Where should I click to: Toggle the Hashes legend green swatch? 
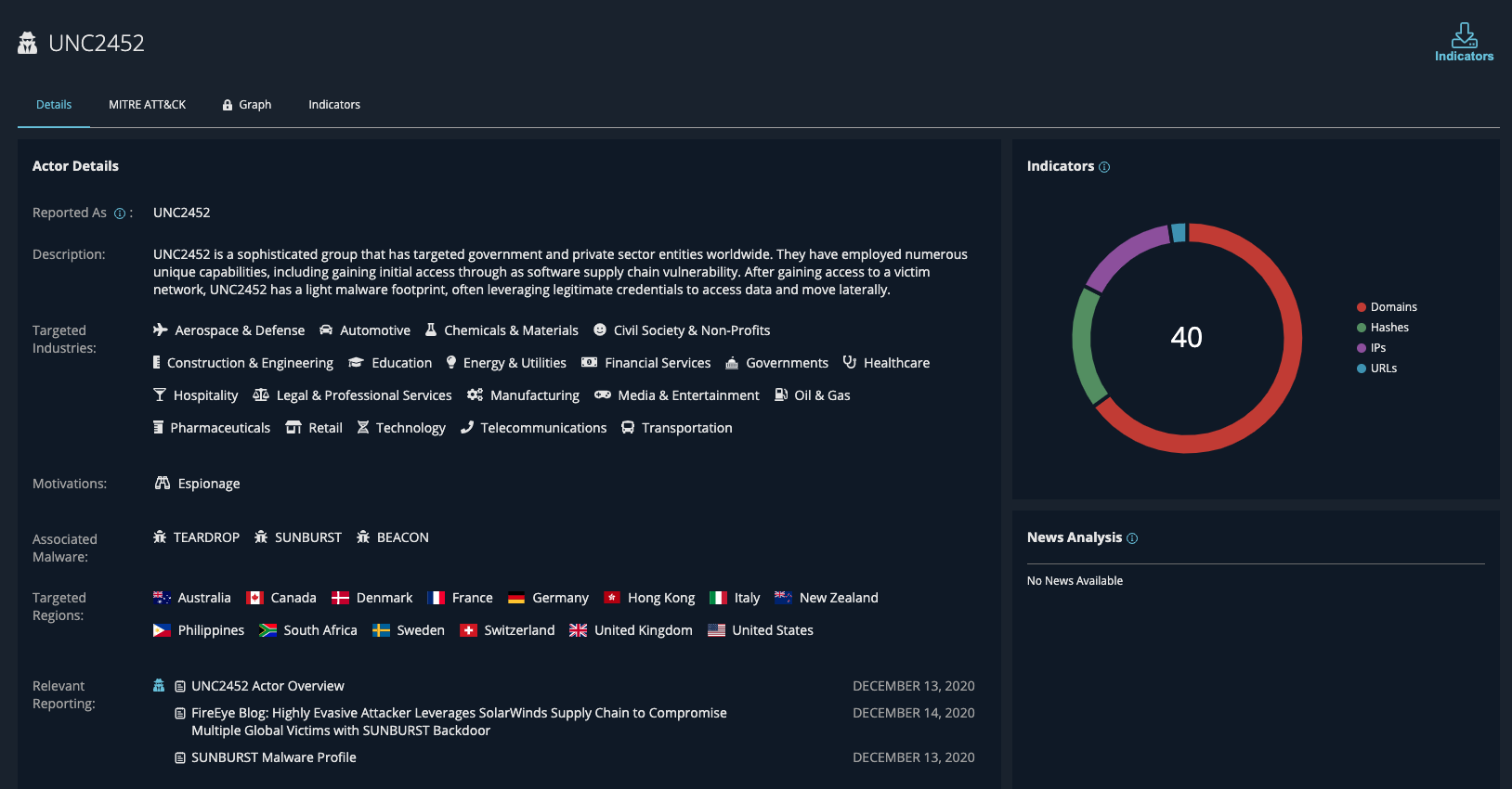point(1362,328)
